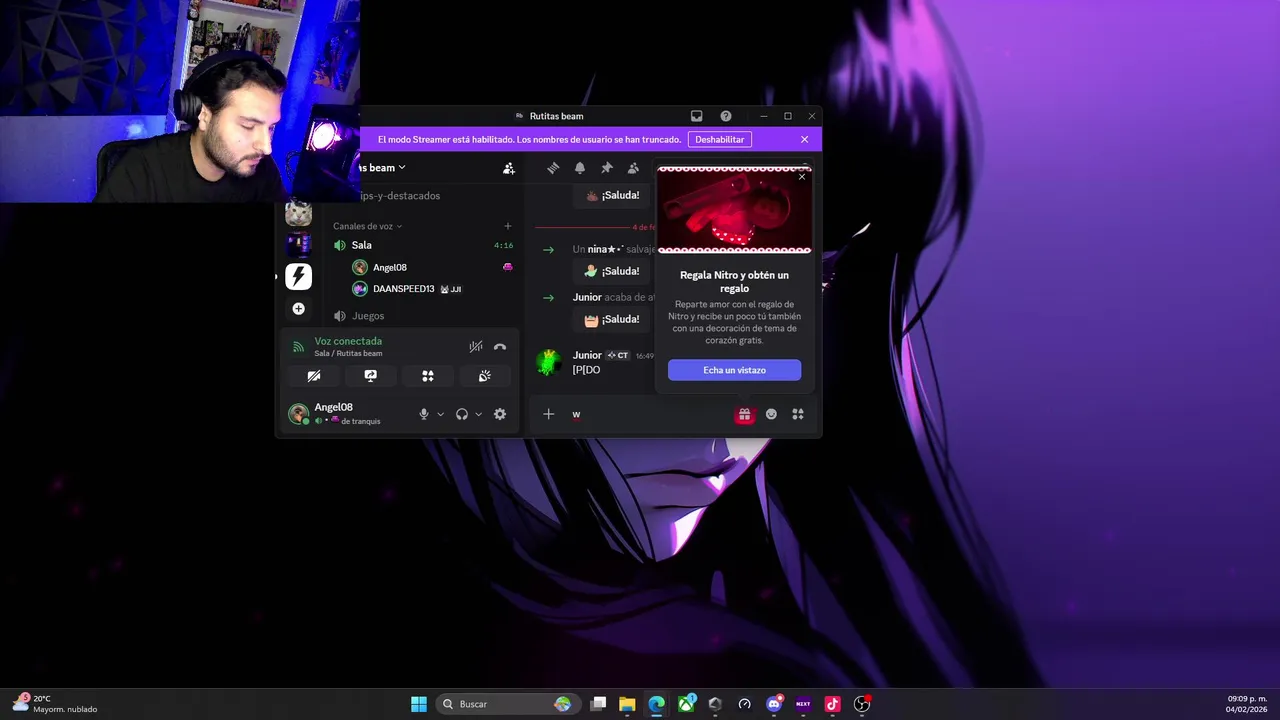Image resolution: width=1280 pixels, height=720 pixels.
Task: Open Discord from the taskbar
Action: coord(774,704)
